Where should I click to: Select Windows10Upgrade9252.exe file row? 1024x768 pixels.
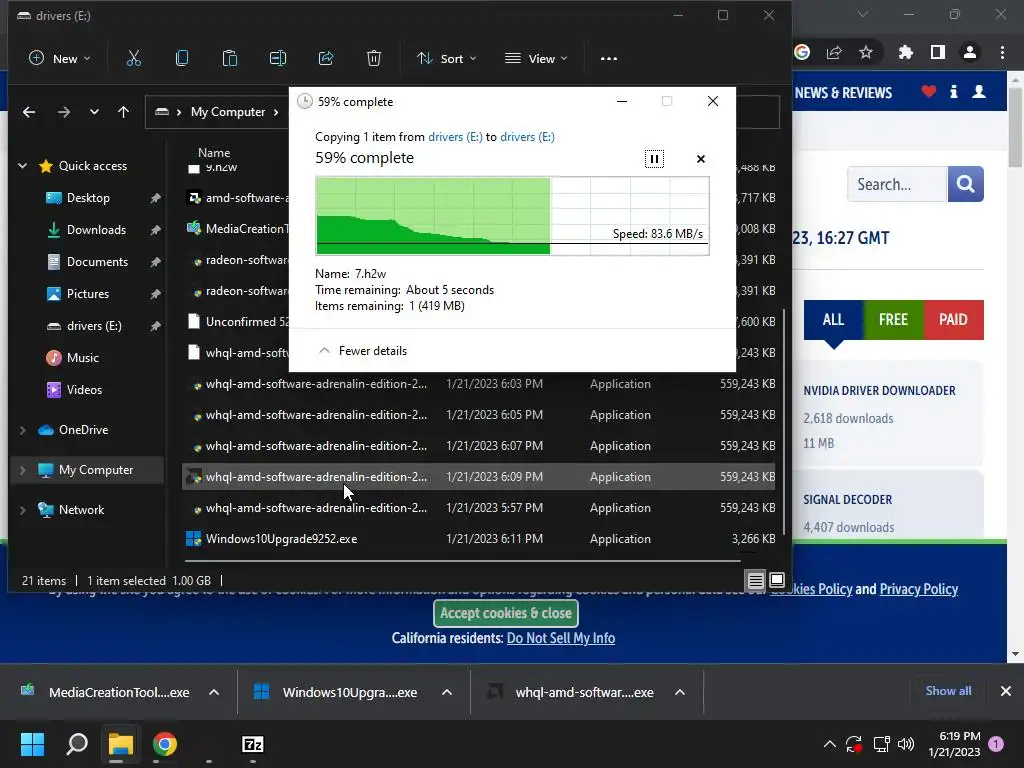[479, 539]
